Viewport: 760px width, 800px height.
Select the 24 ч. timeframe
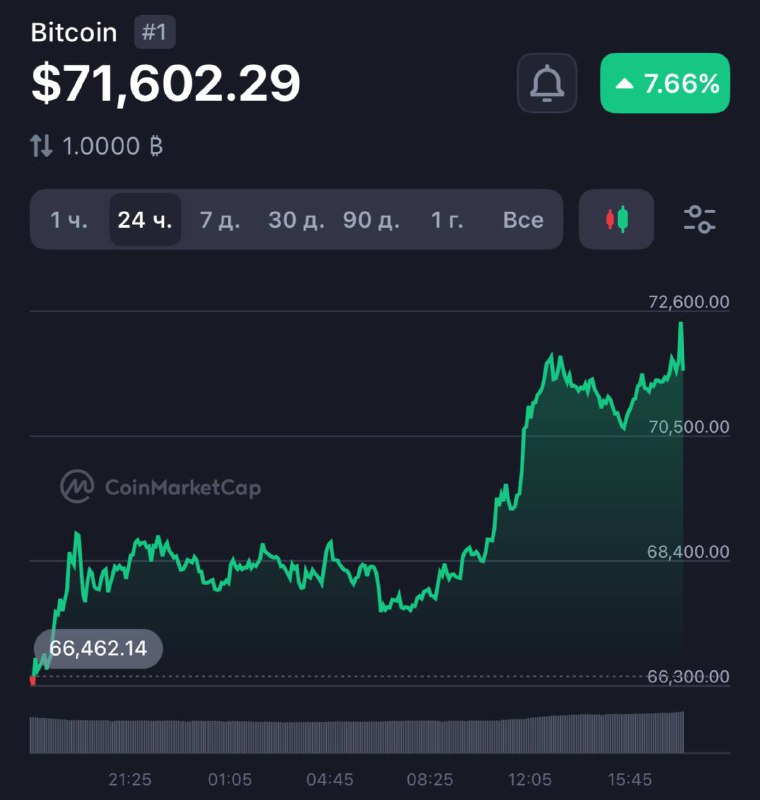(144, 220)
